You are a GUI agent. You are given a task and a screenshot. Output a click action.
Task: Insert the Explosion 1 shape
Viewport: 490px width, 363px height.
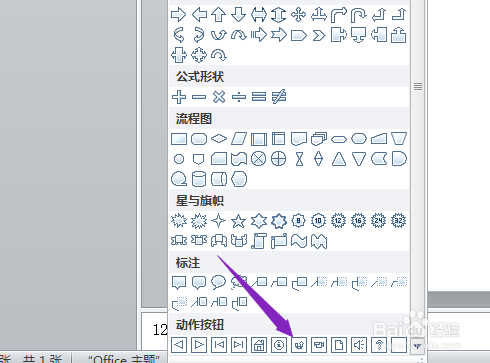click(x=179, y=221)
